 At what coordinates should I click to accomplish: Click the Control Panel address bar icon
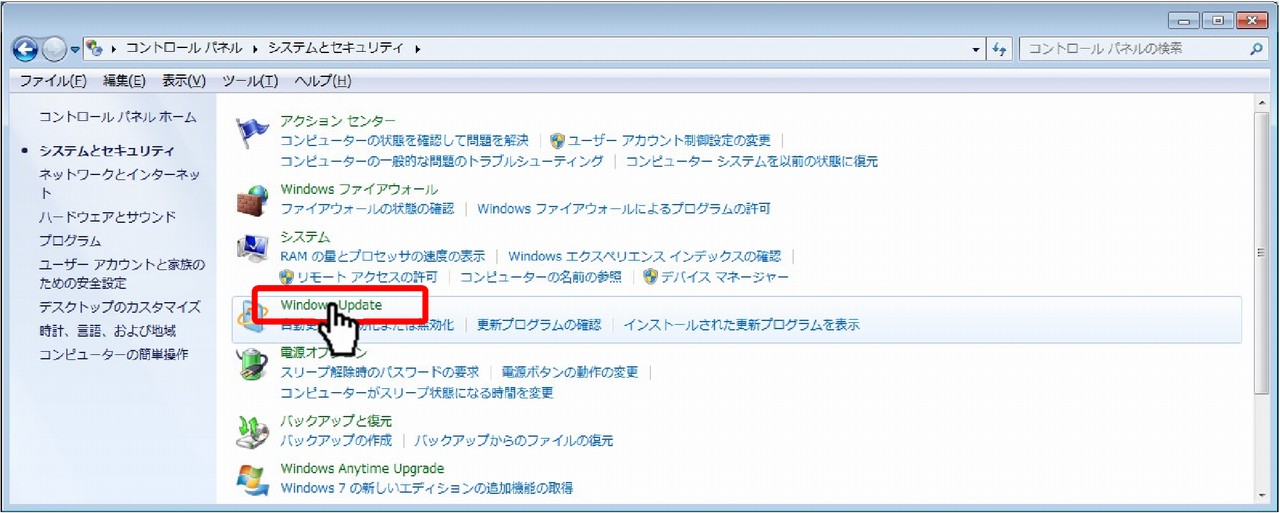coord(96,48)
